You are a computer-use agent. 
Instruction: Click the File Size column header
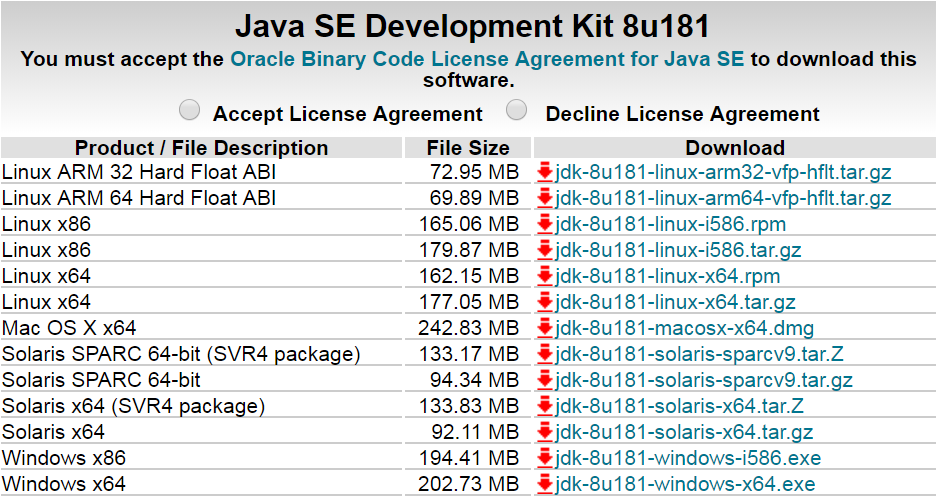point(468,147)
